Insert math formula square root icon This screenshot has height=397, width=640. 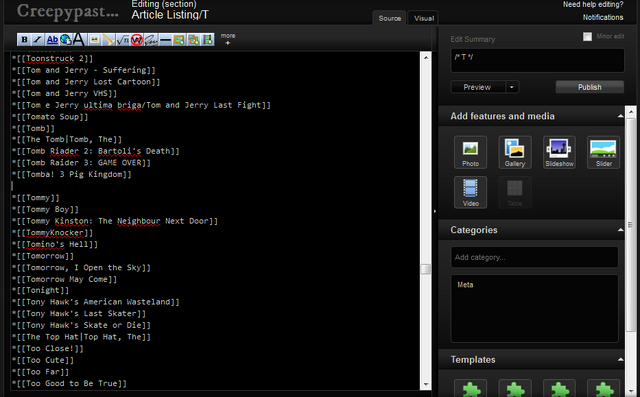[122, 40]
